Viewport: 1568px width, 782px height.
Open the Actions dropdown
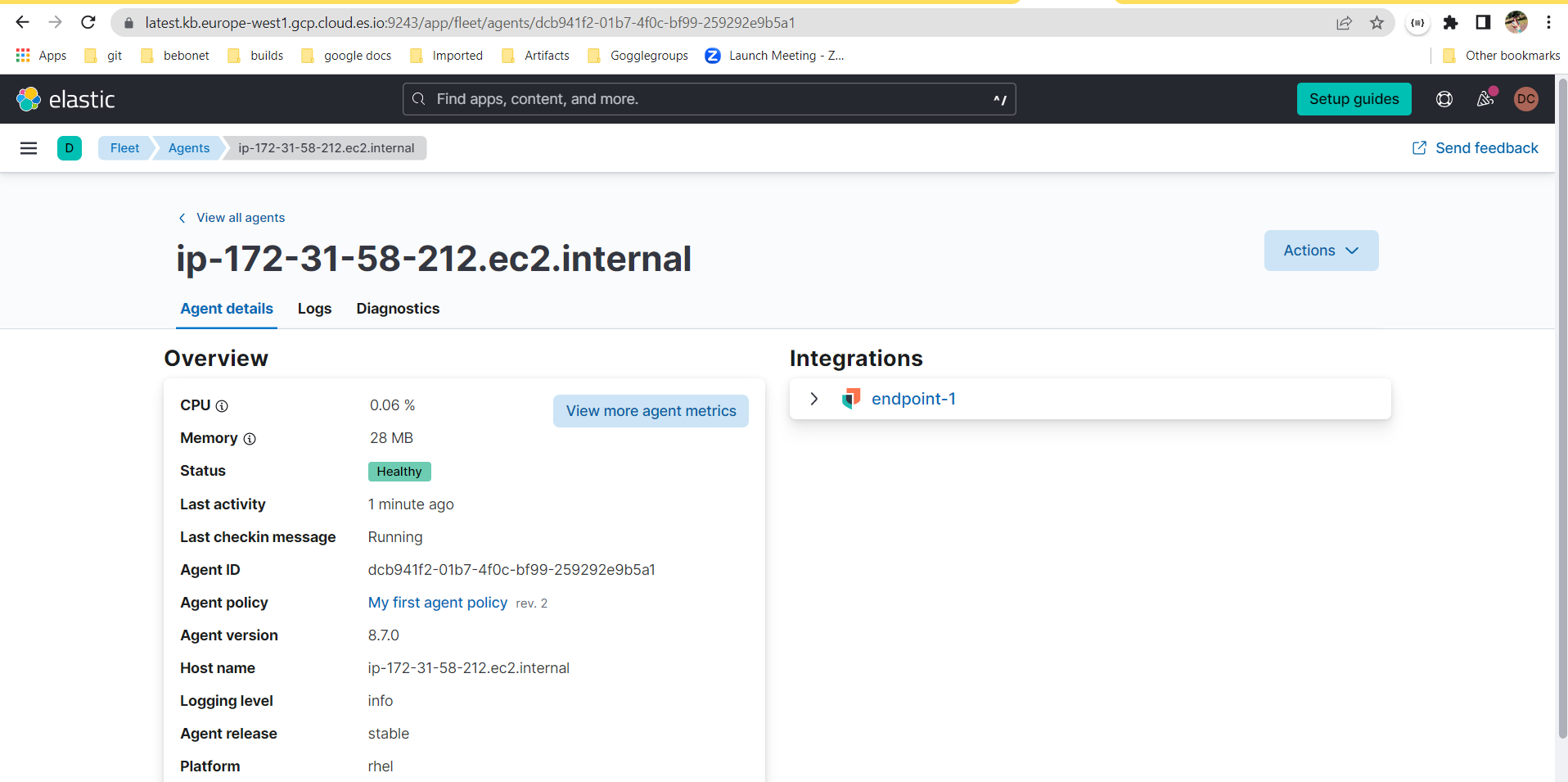1320,251
